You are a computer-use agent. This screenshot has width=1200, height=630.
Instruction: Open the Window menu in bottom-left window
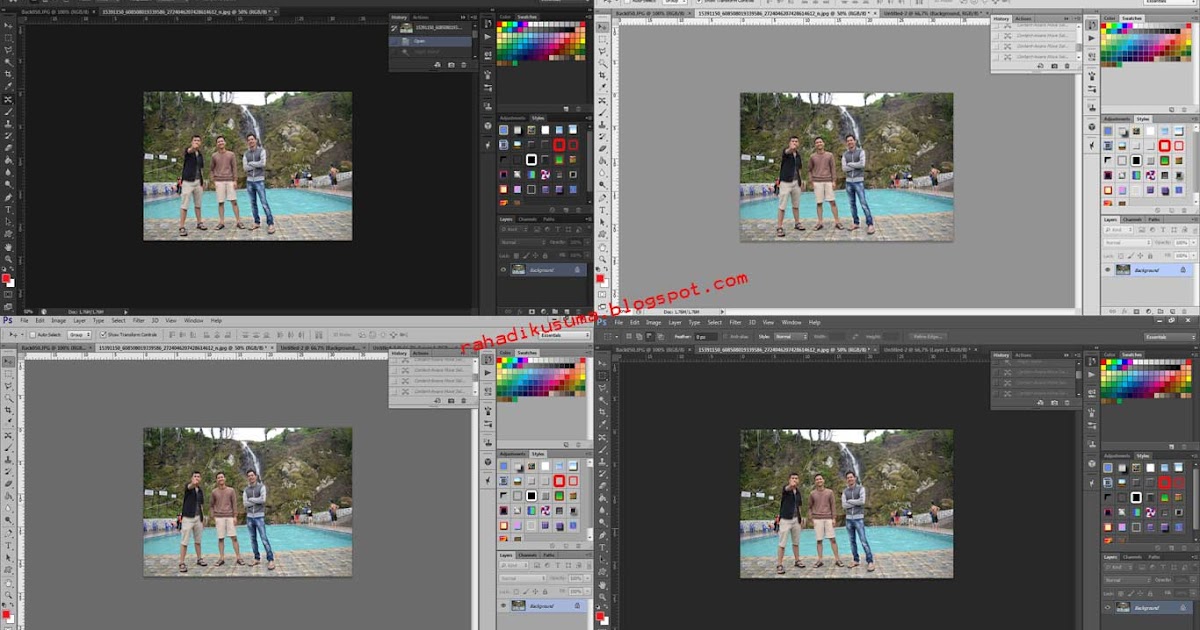coord(193,321)
